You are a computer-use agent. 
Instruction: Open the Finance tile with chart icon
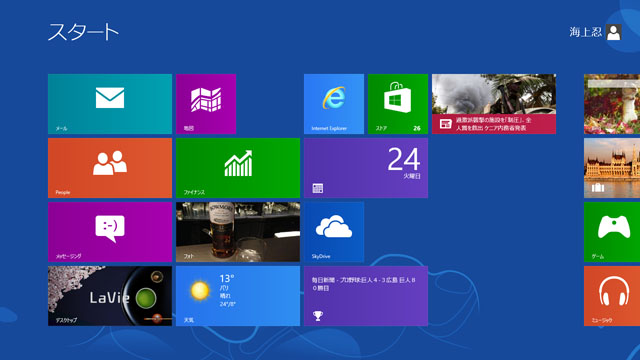pos(238,168)
